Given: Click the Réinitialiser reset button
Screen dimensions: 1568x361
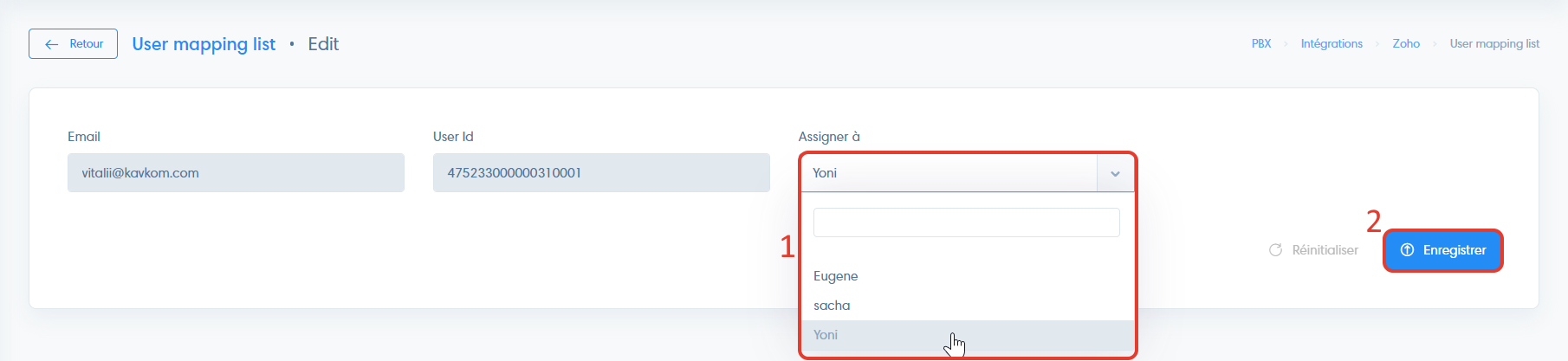Looking at the screenshot, I should (x=1313, y=250).
